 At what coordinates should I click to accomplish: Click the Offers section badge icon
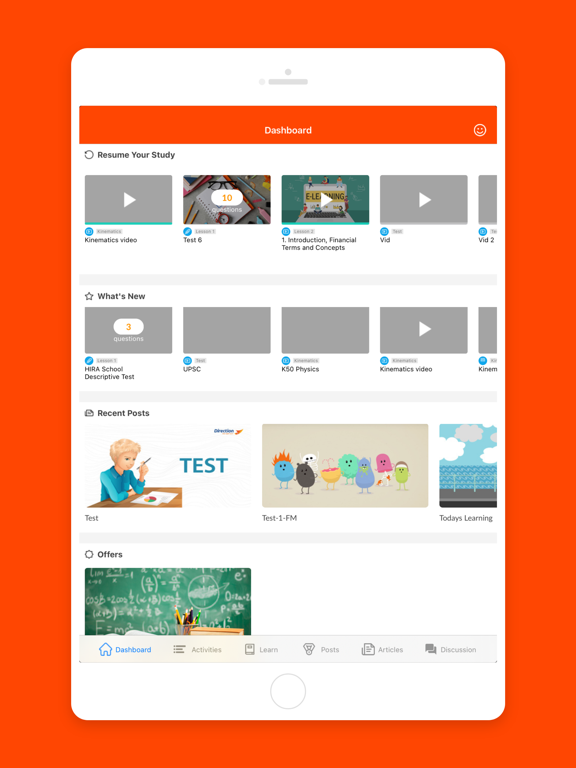click(89, 554)
